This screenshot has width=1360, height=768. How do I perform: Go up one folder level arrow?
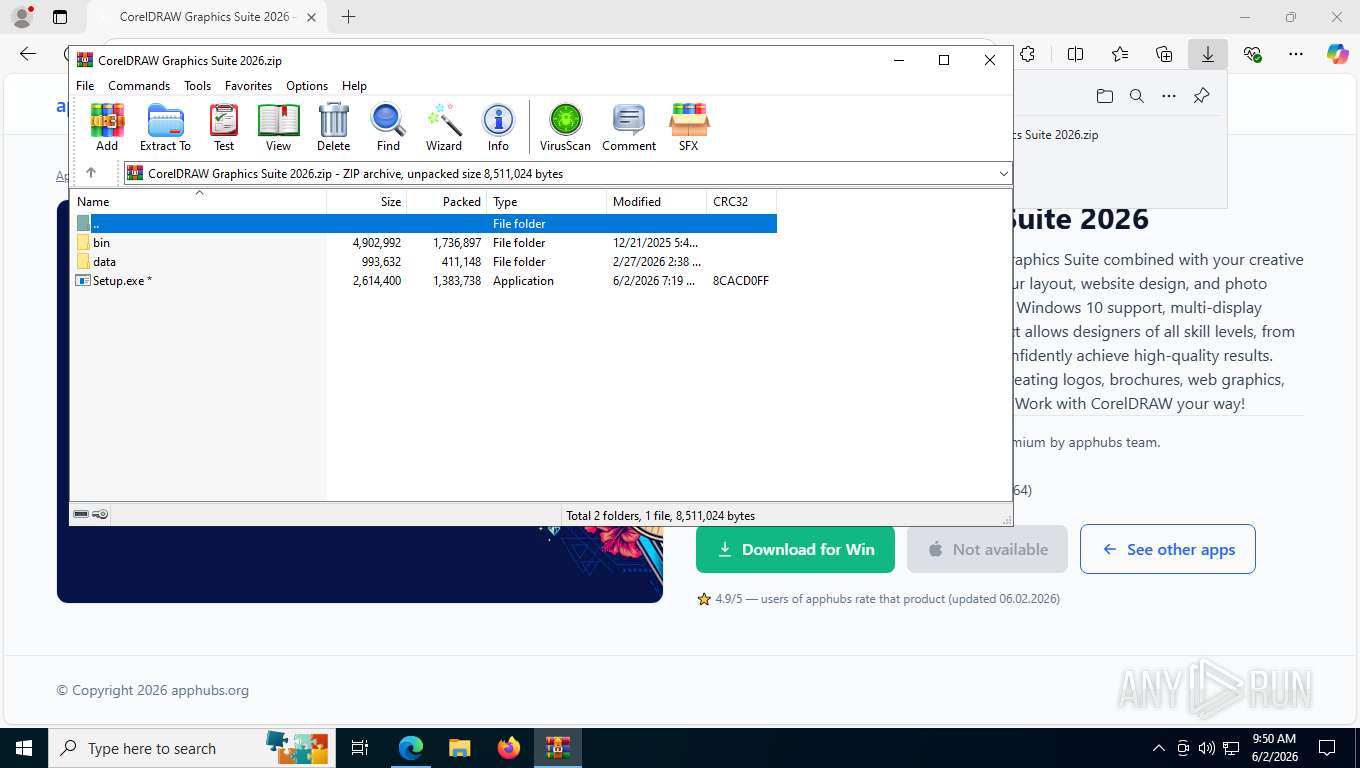pos(91,173)
